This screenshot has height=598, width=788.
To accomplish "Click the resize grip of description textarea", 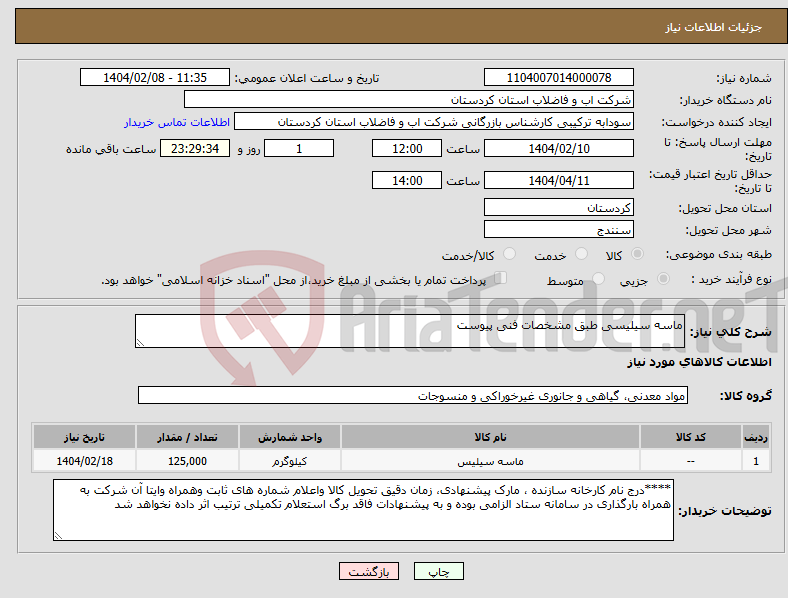I will click(x=140, y=343).
